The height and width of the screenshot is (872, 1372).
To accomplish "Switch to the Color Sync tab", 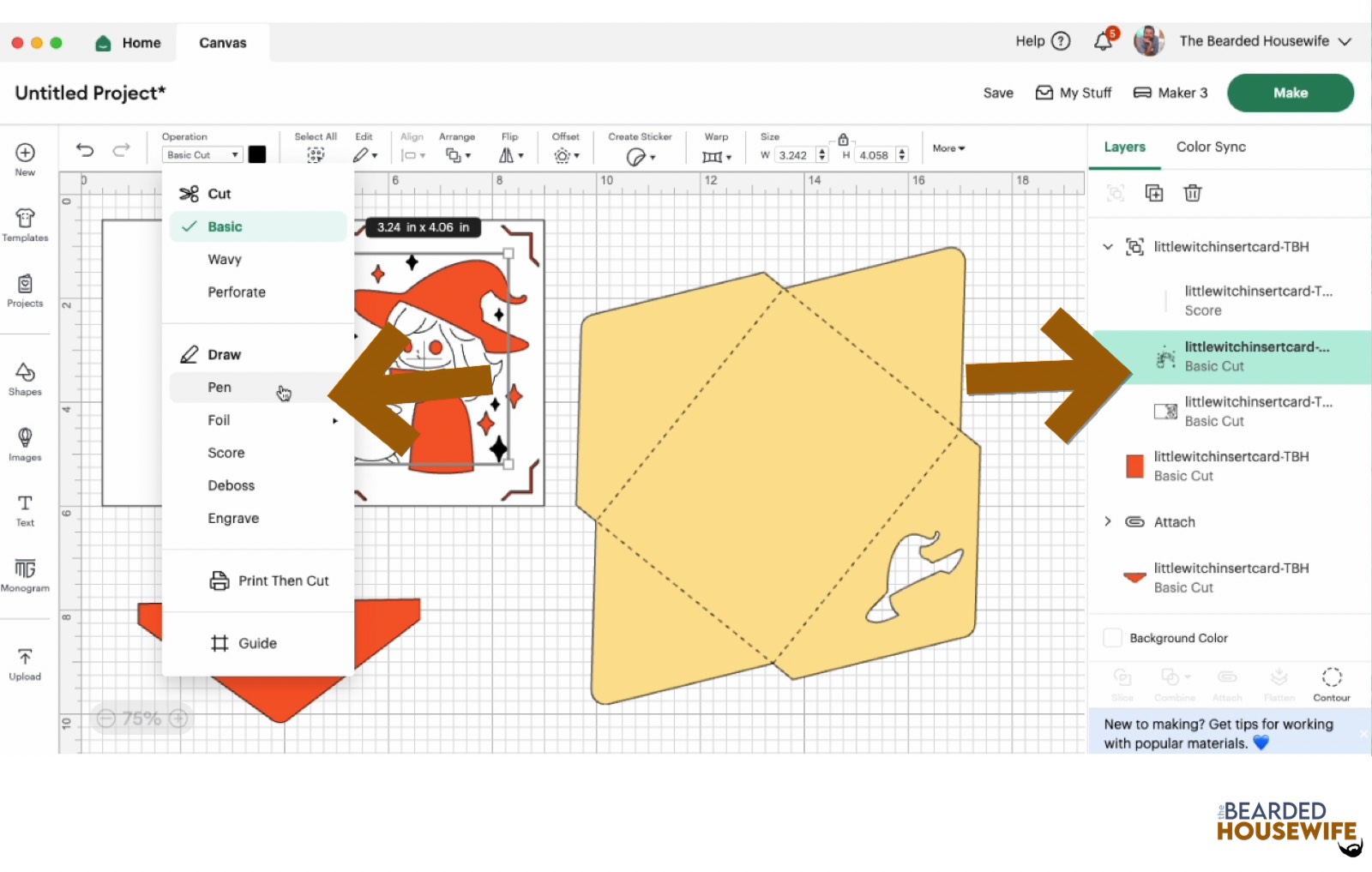I will click(1211, 147).
